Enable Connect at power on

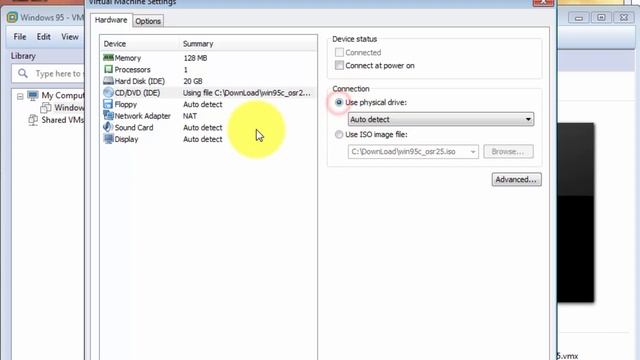[339, 65]
